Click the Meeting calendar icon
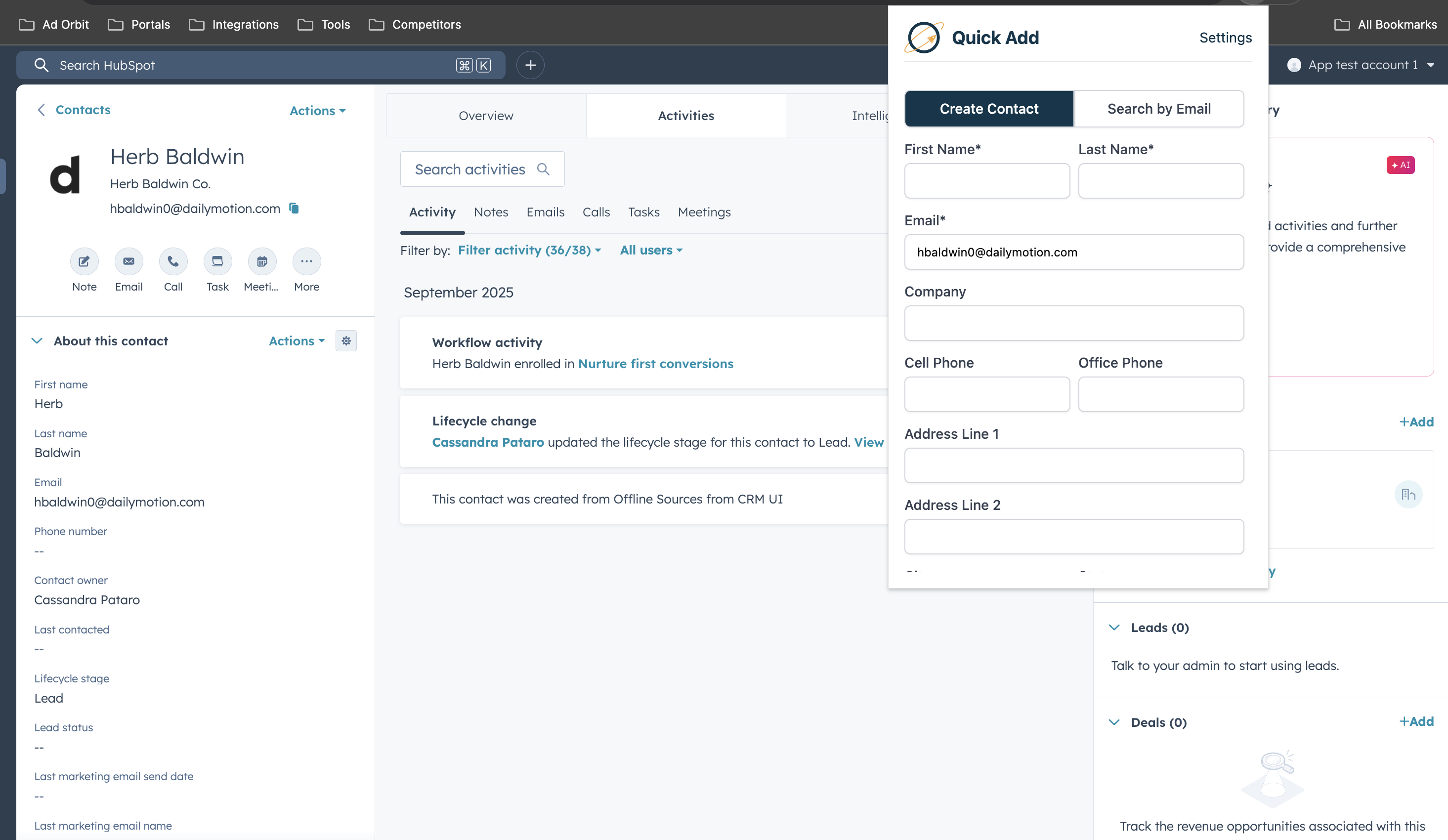 point(262,261)
